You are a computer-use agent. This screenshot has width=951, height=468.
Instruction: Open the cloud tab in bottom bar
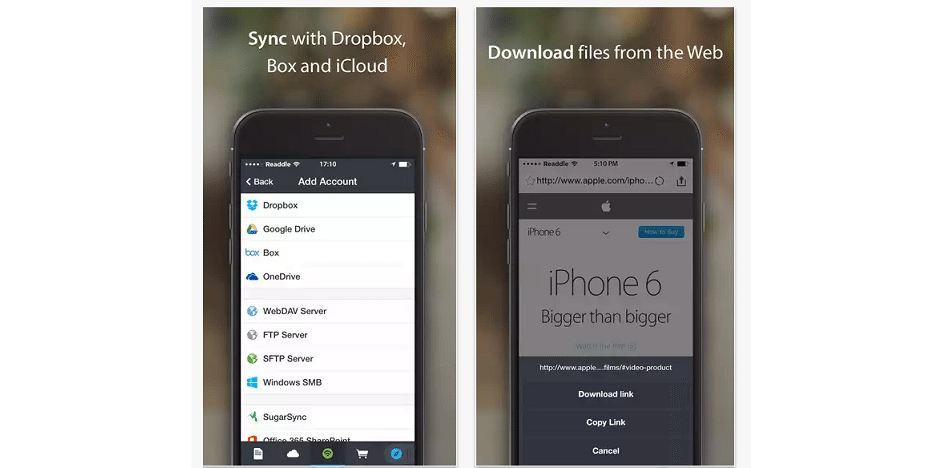pos(293,453)
